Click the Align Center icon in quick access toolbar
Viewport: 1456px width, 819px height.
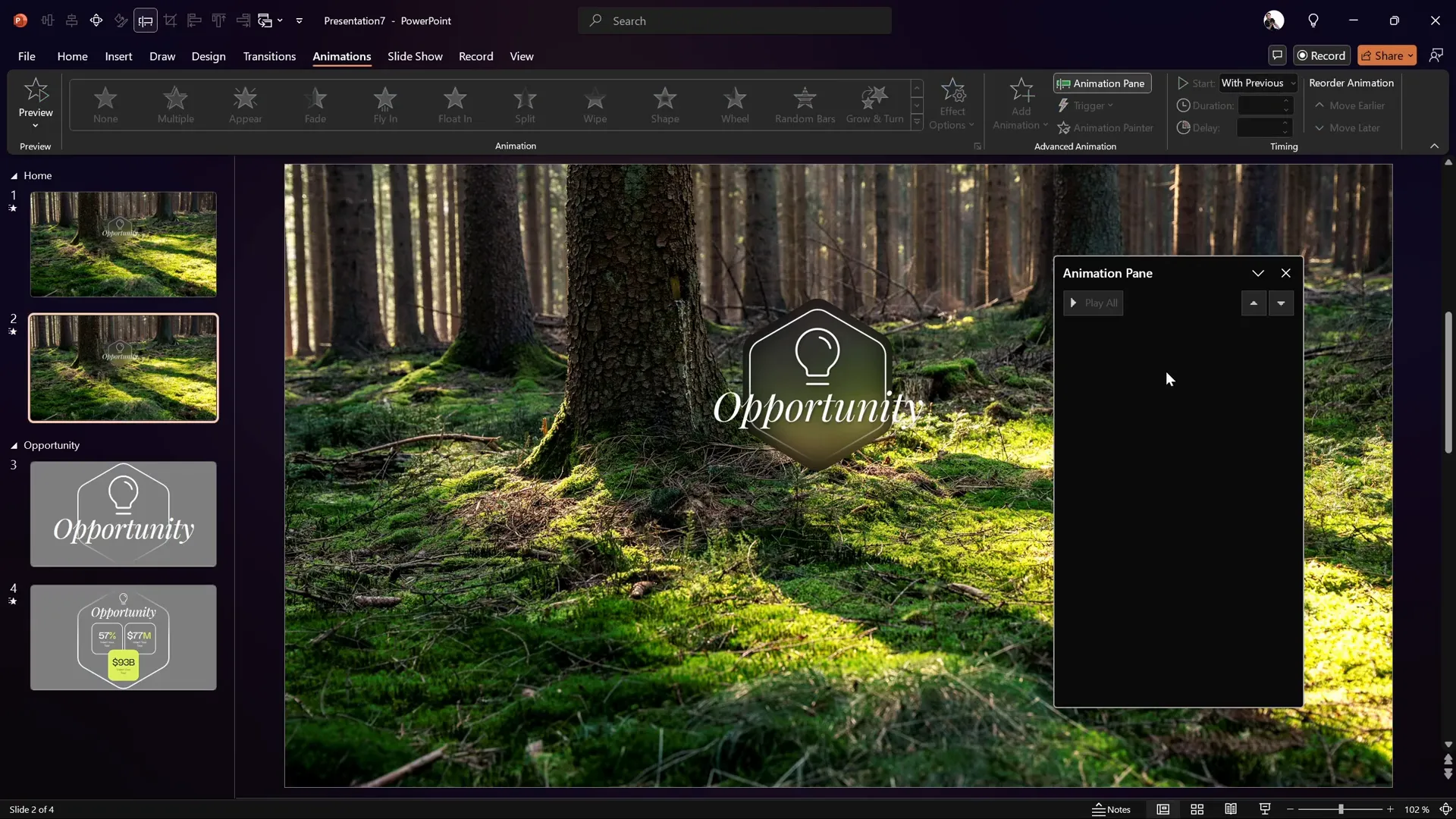click(x=71, y=20)
